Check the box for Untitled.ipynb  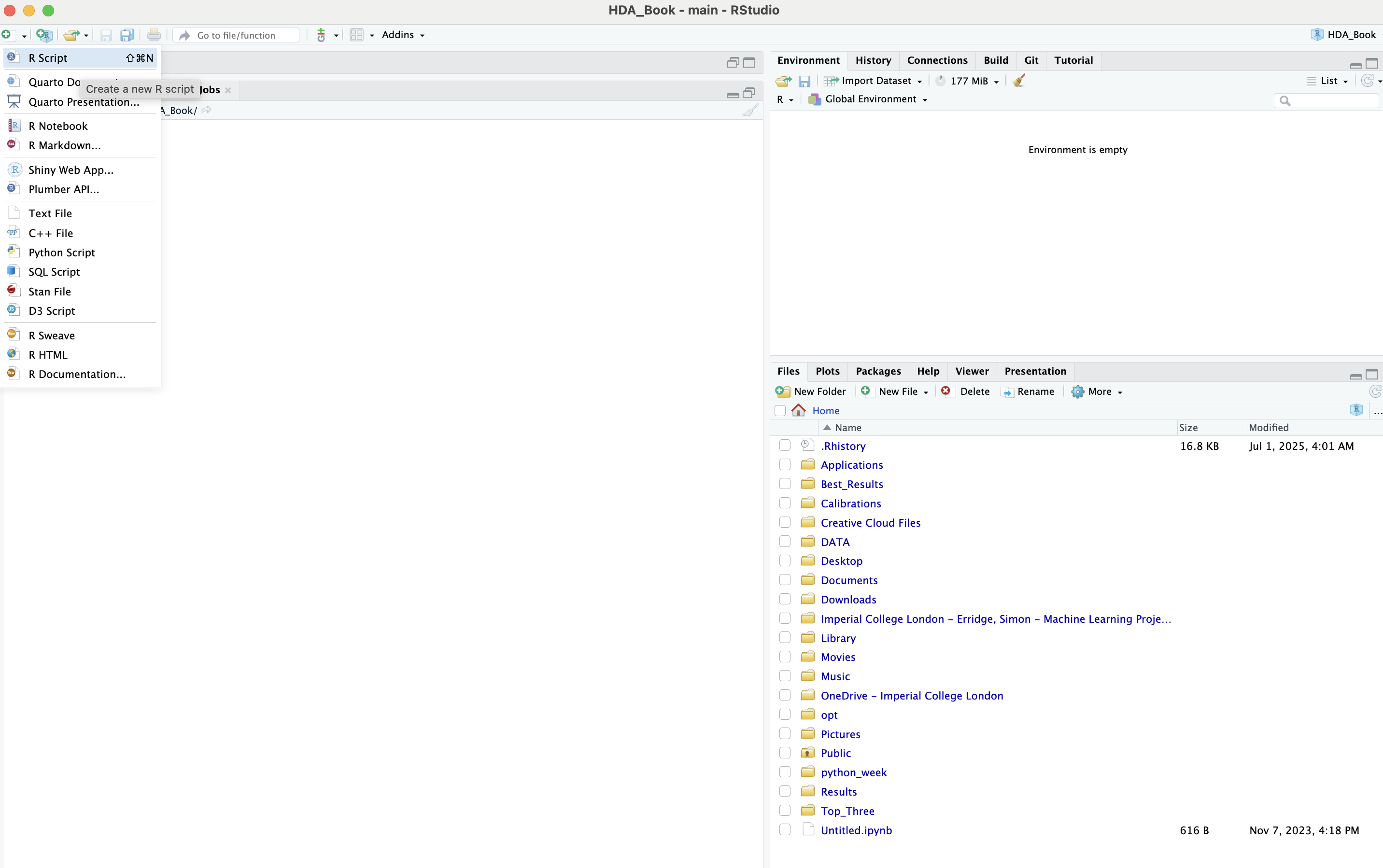(784, 830)
